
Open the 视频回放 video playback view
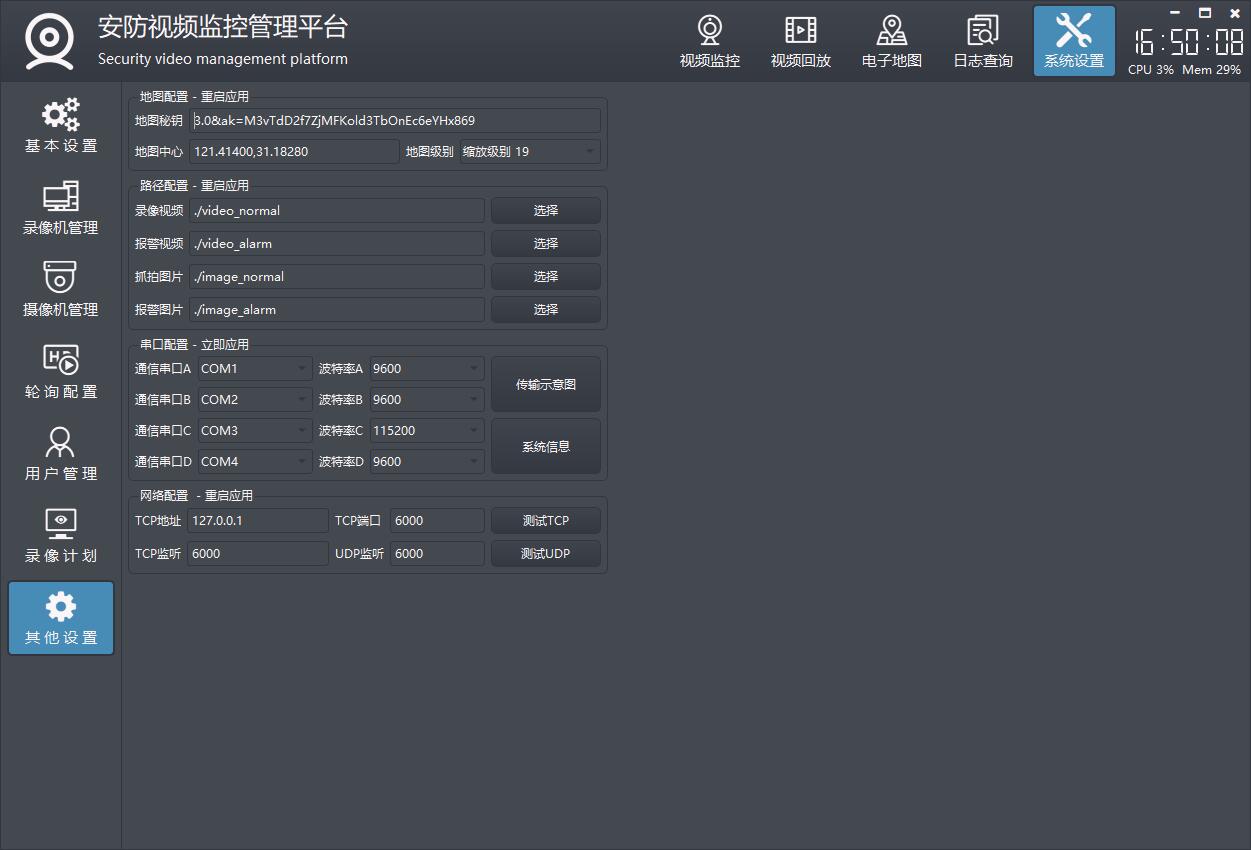pos(800,42)
